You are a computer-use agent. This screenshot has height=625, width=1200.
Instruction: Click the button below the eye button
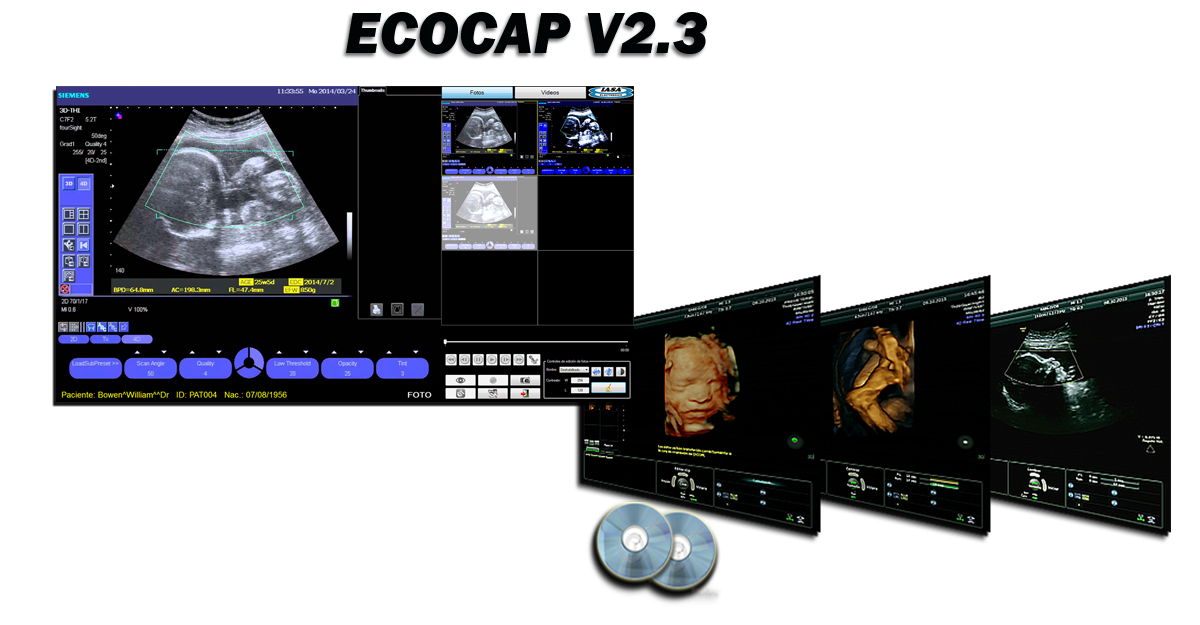[x=461, y=393]
